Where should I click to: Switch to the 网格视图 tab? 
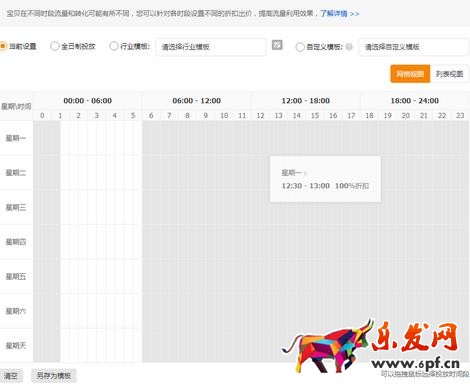coord(410,74)
